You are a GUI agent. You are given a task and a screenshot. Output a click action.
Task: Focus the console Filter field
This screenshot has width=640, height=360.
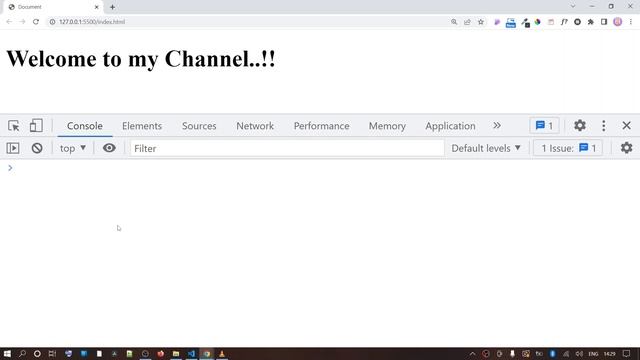287,148
